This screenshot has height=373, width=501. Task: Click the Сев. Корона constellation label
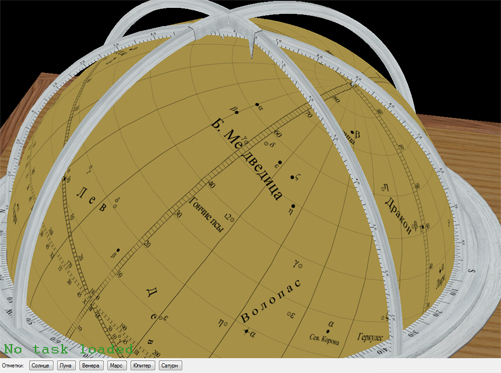point(324,340)
